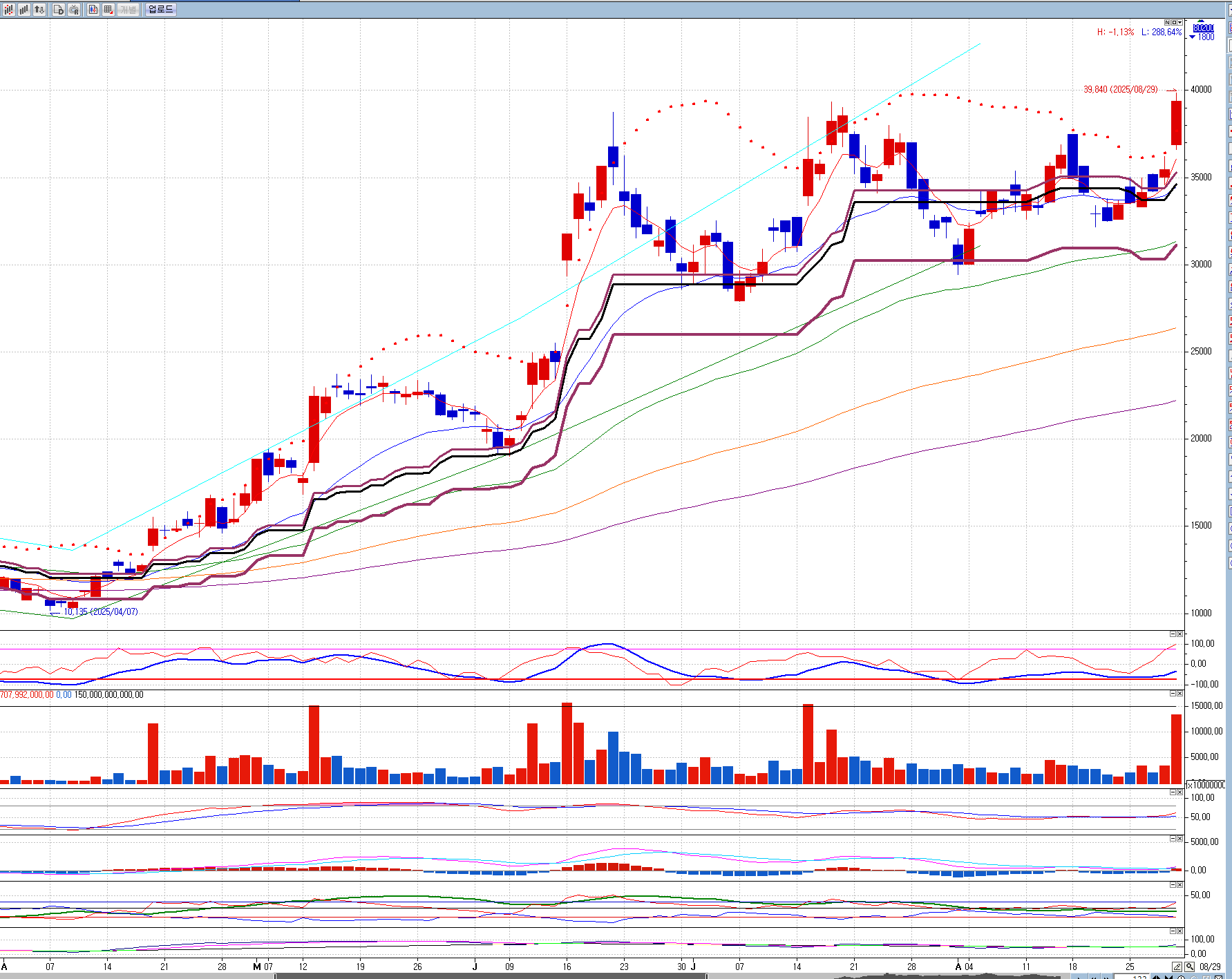Click the gray bar chart toolbar icon

[24, 10]
